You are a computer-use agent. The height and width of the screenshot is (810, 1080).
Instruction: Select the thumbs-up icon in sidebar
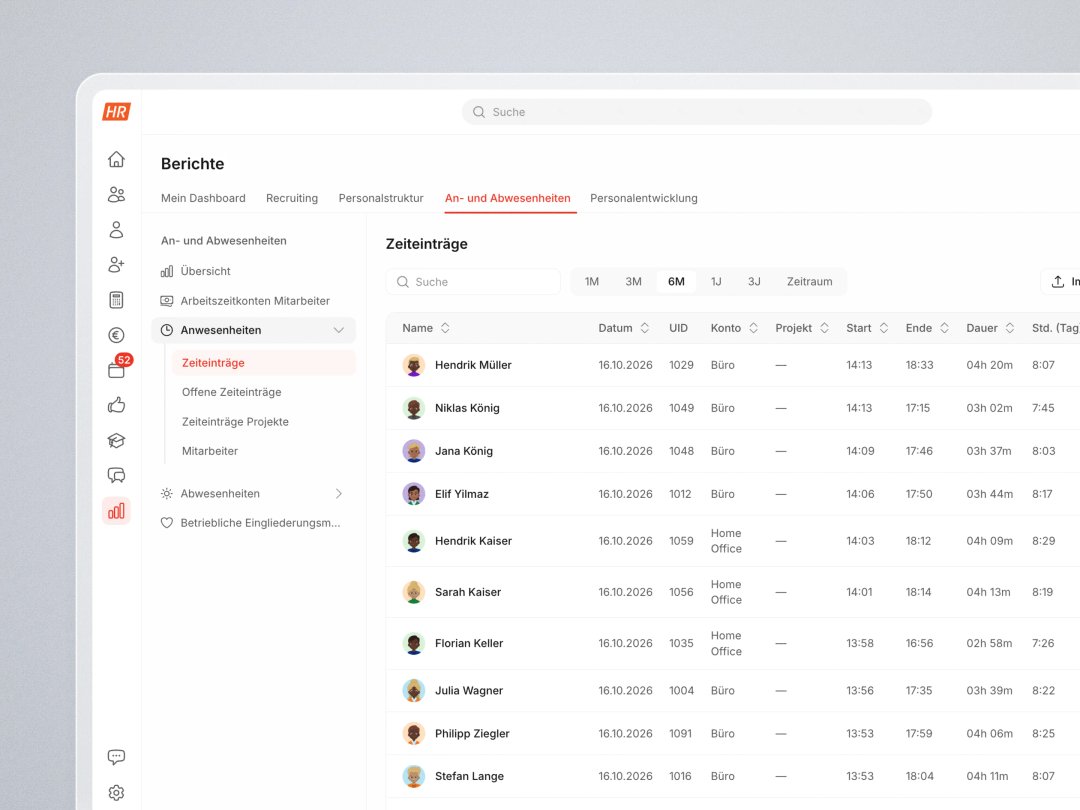(x=116, y=405)
